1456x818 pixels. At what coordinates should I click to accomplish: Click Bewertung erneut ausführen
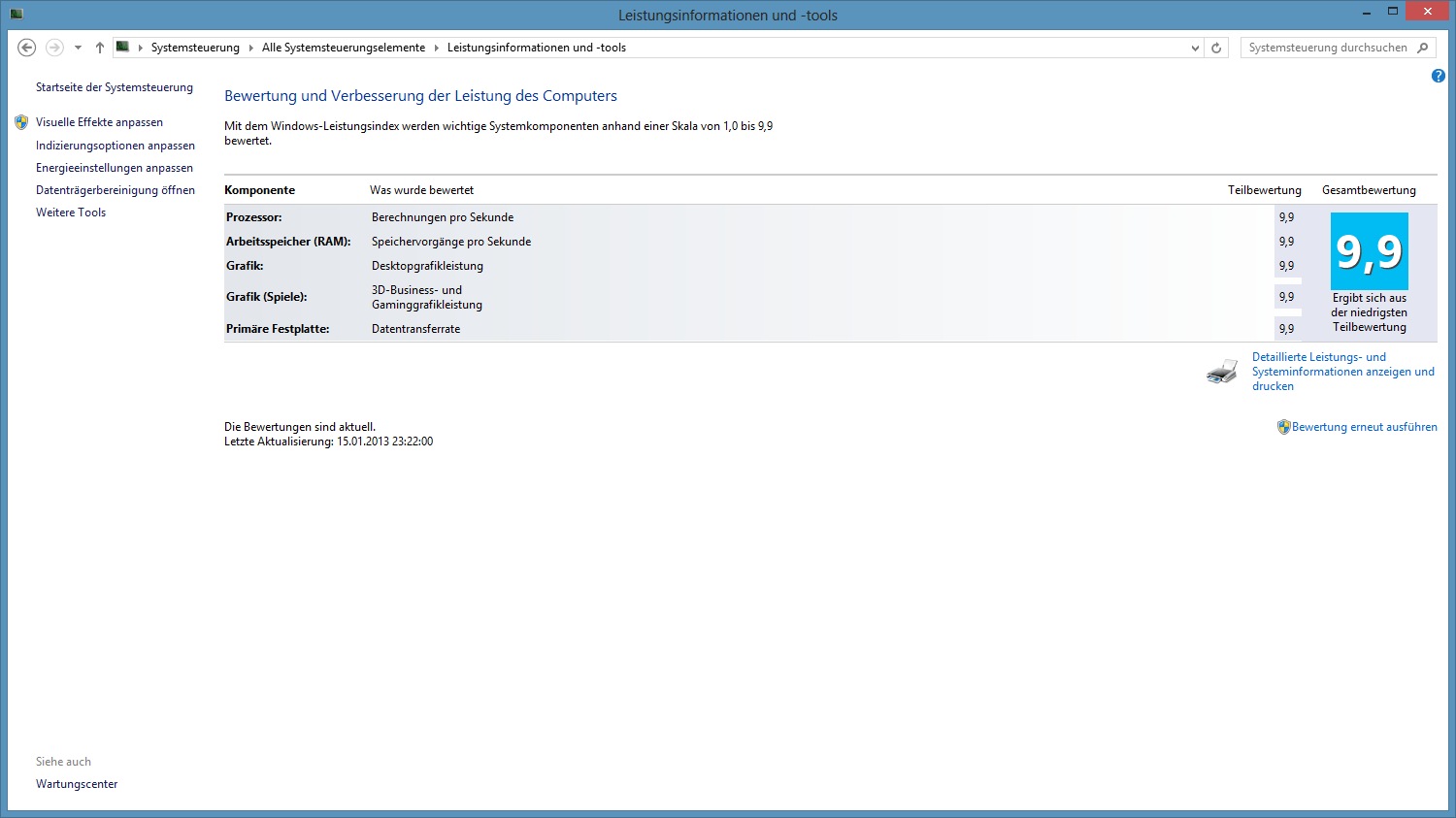click(x=1365, y=427)
